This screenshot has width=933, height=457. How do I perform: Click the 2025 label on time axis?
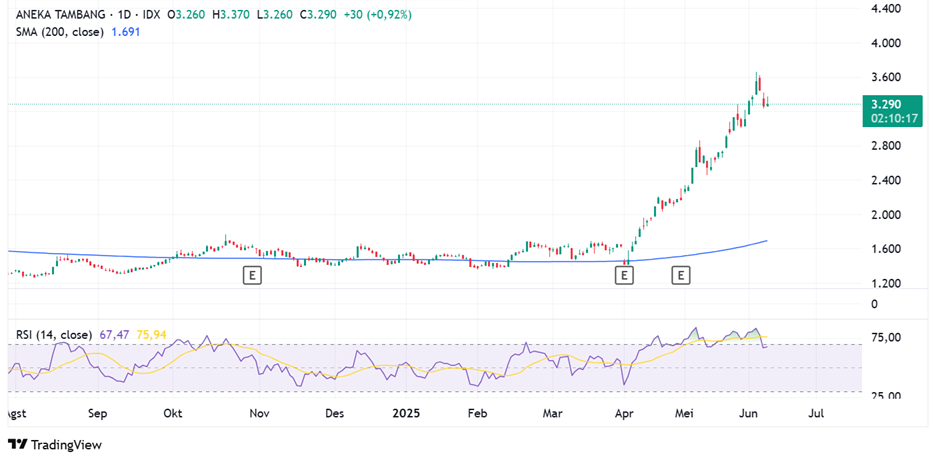[x=408, y=414]
